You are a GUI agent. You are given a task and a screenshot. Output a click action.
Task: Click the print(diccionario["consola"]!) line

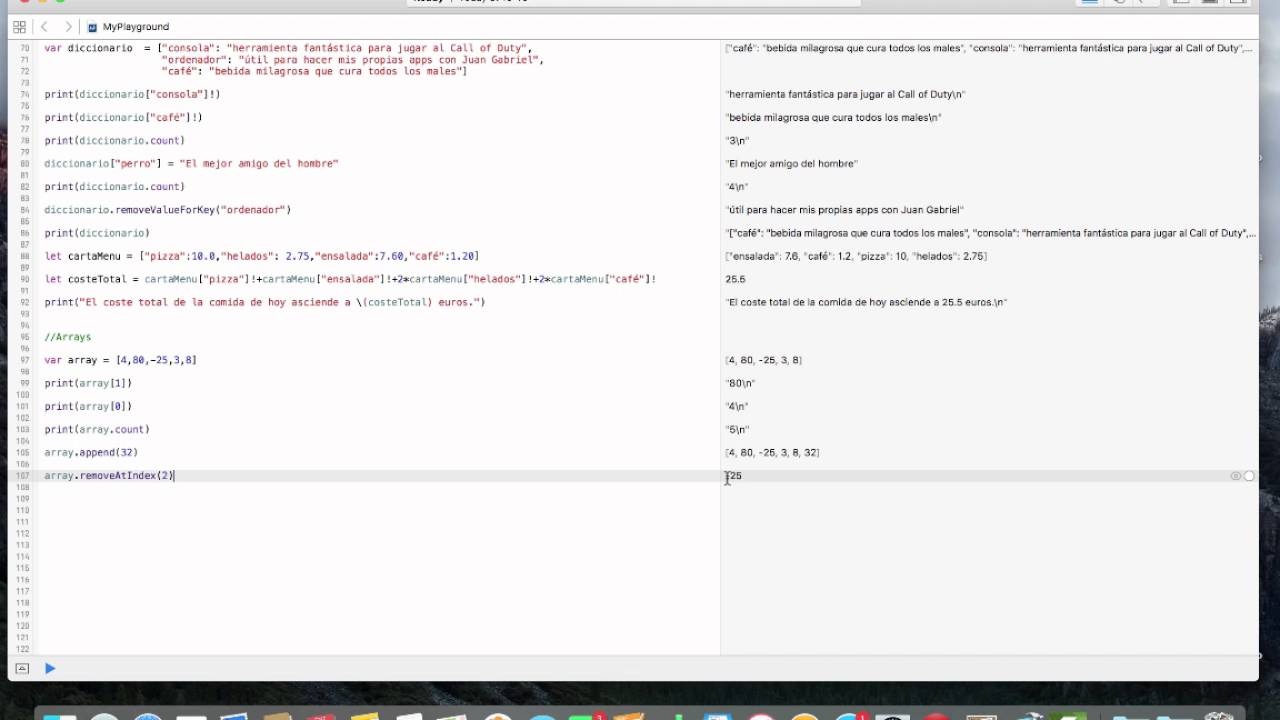(132, 94)
